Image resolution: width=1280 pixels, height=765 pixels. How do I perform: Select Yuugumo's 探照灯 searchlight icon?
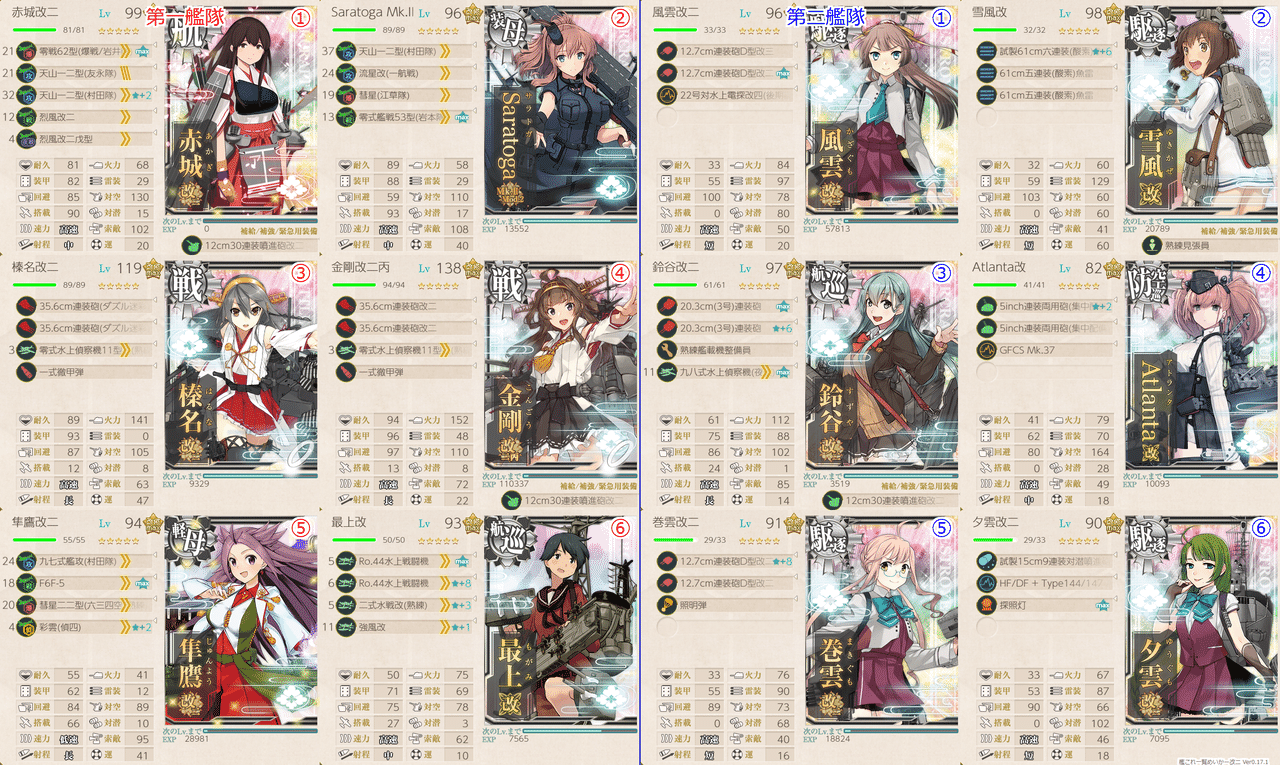pos(989,605)
